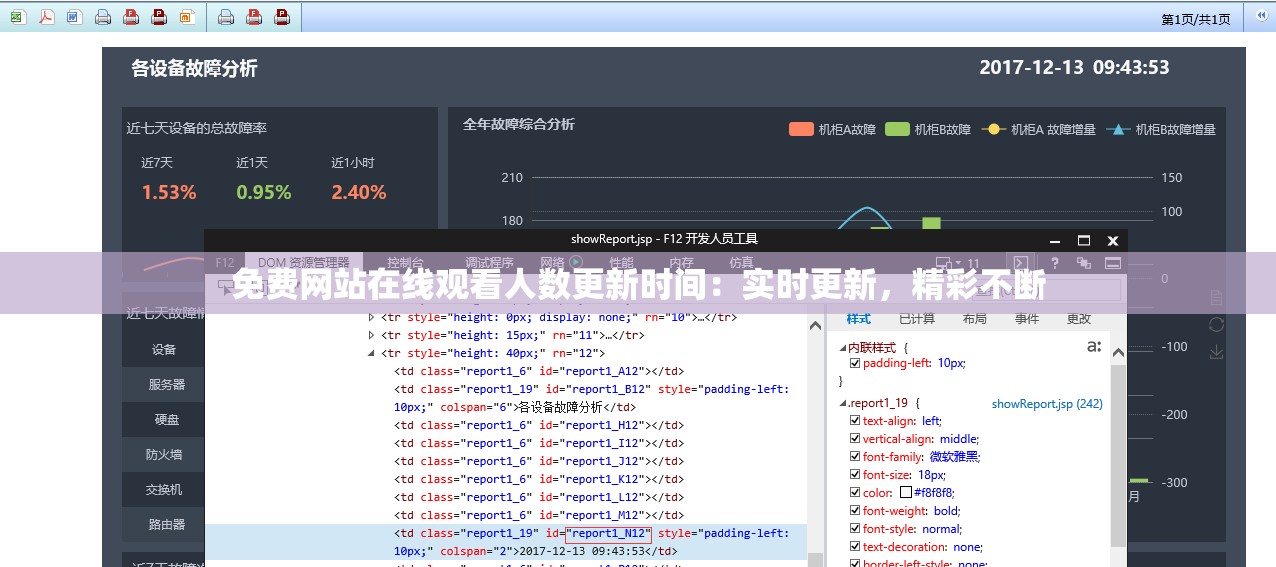Collapse the .report1_19 style rule

pyautogui.click(x=841, y=404)
